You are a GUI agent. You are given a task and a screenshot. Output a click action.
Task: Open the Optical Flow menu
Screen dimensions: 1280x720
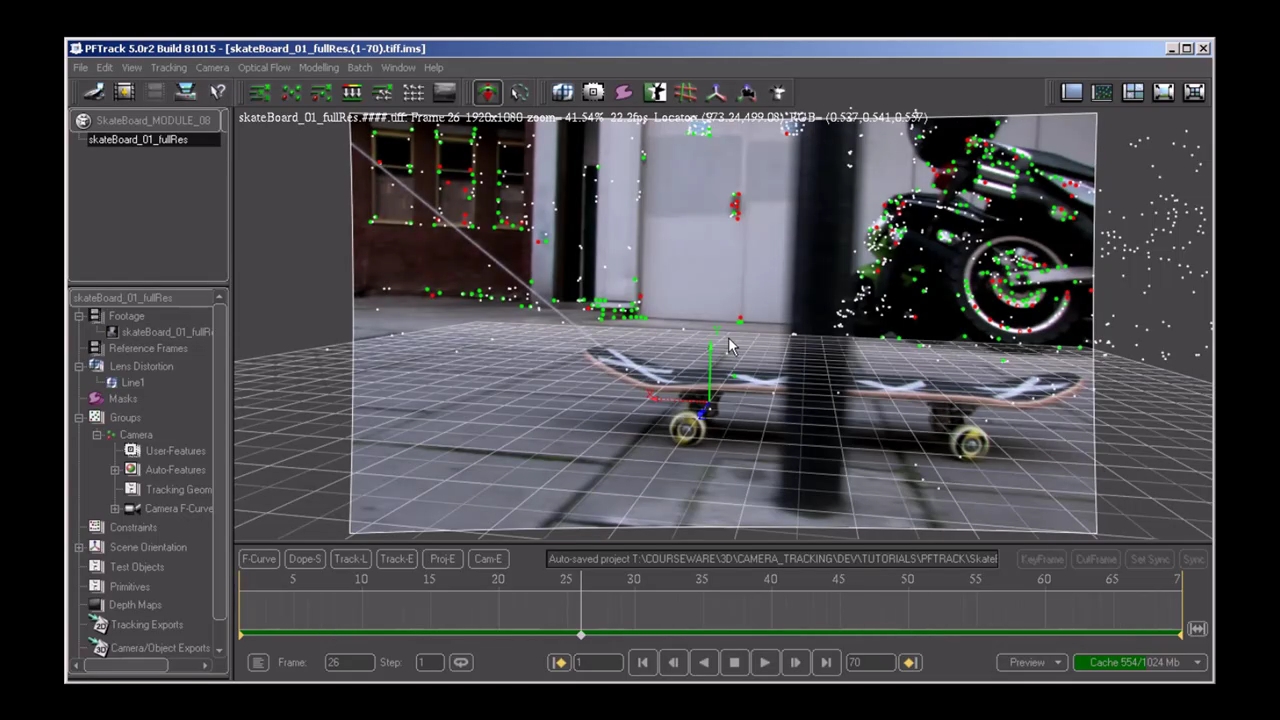(264, 68)
